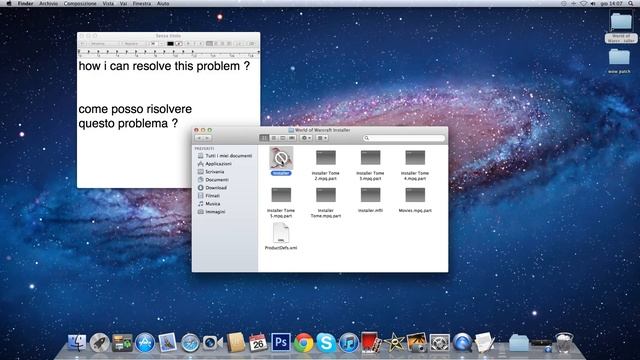This screenshot has width=640, height=360.
Task: Select the Installer.mfil file
Action: pos(370,195)
